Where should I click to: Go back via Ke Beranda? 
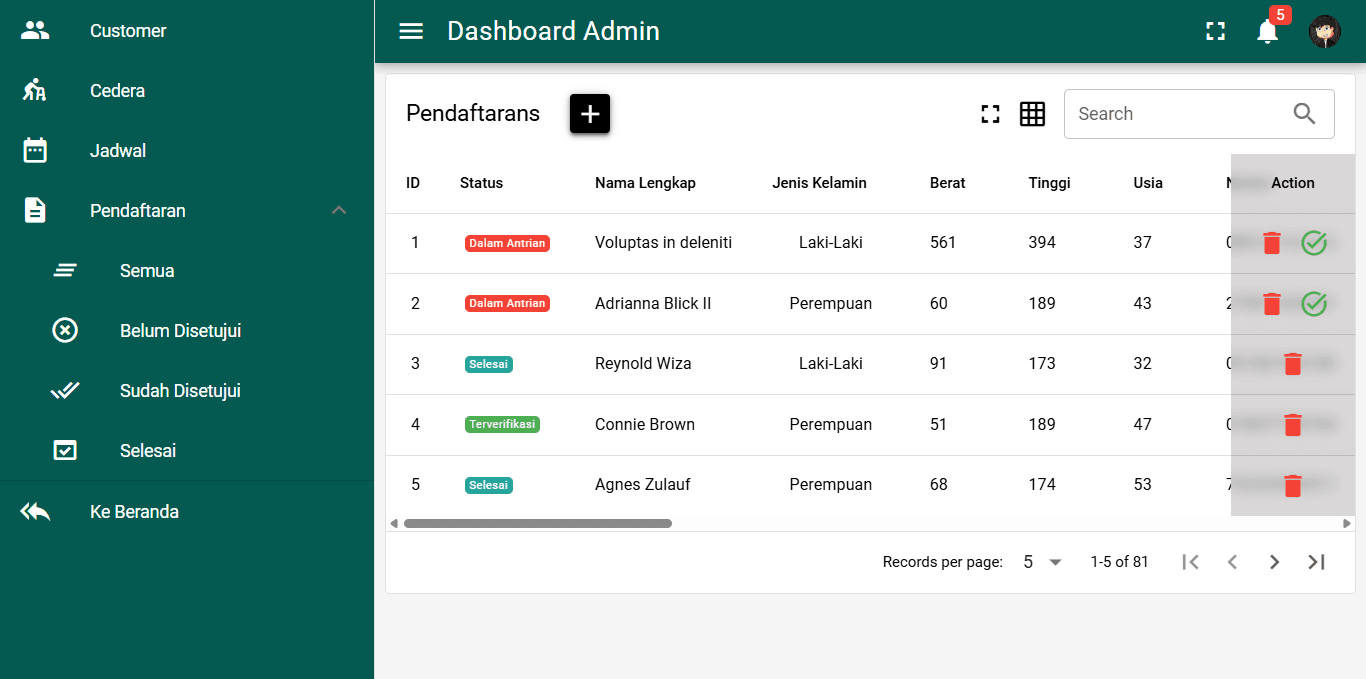coord(187,512)
